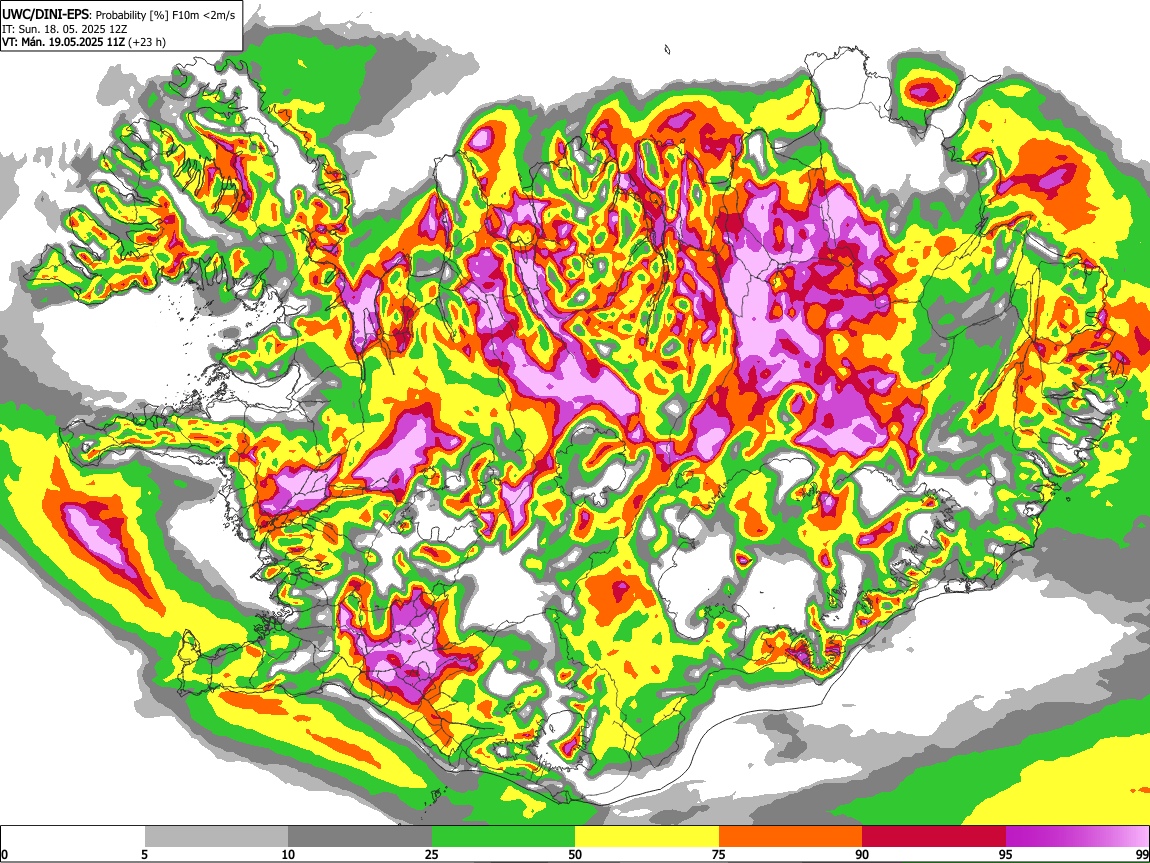The image size is (1150, 863).
Task: Click the legend tick label '25'
Action: [432, 855]
